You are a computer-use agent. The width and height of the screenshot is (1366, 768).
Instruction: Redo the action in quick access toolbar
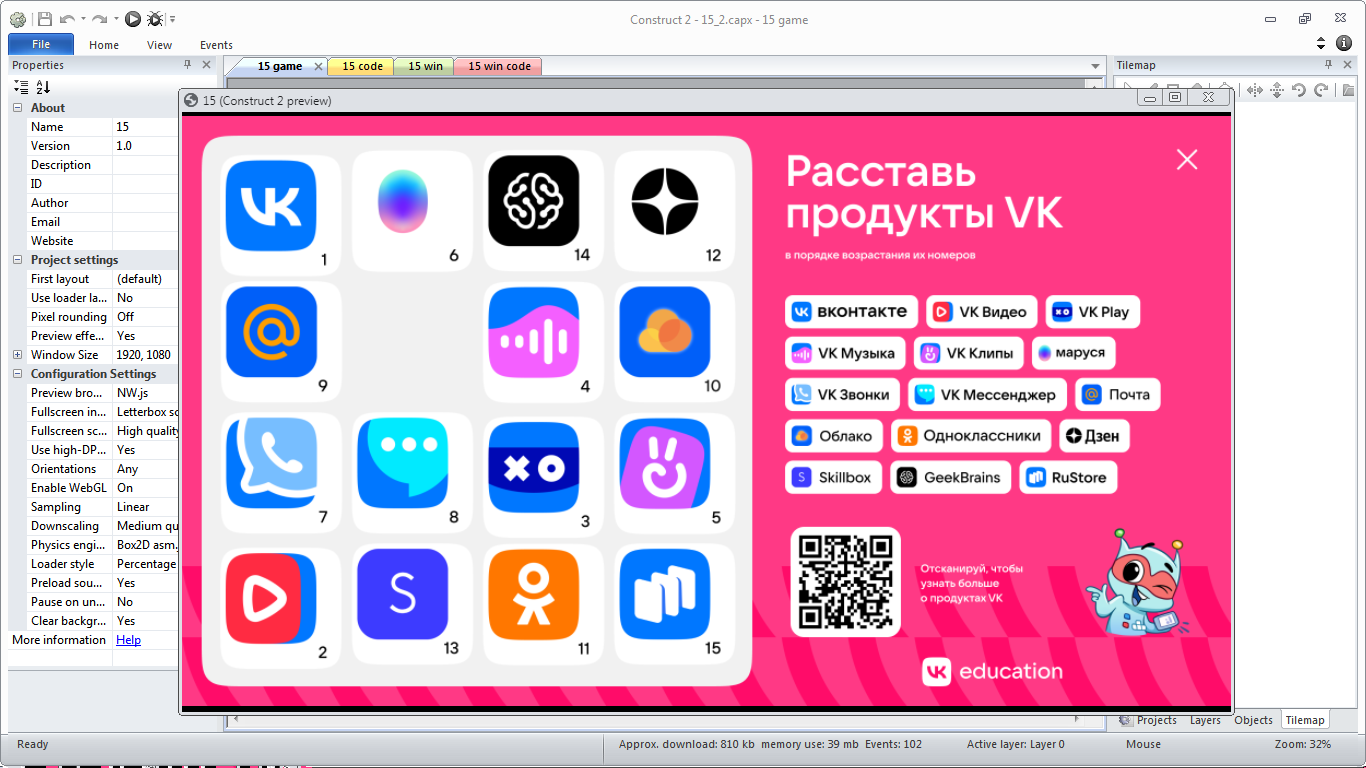99,19
